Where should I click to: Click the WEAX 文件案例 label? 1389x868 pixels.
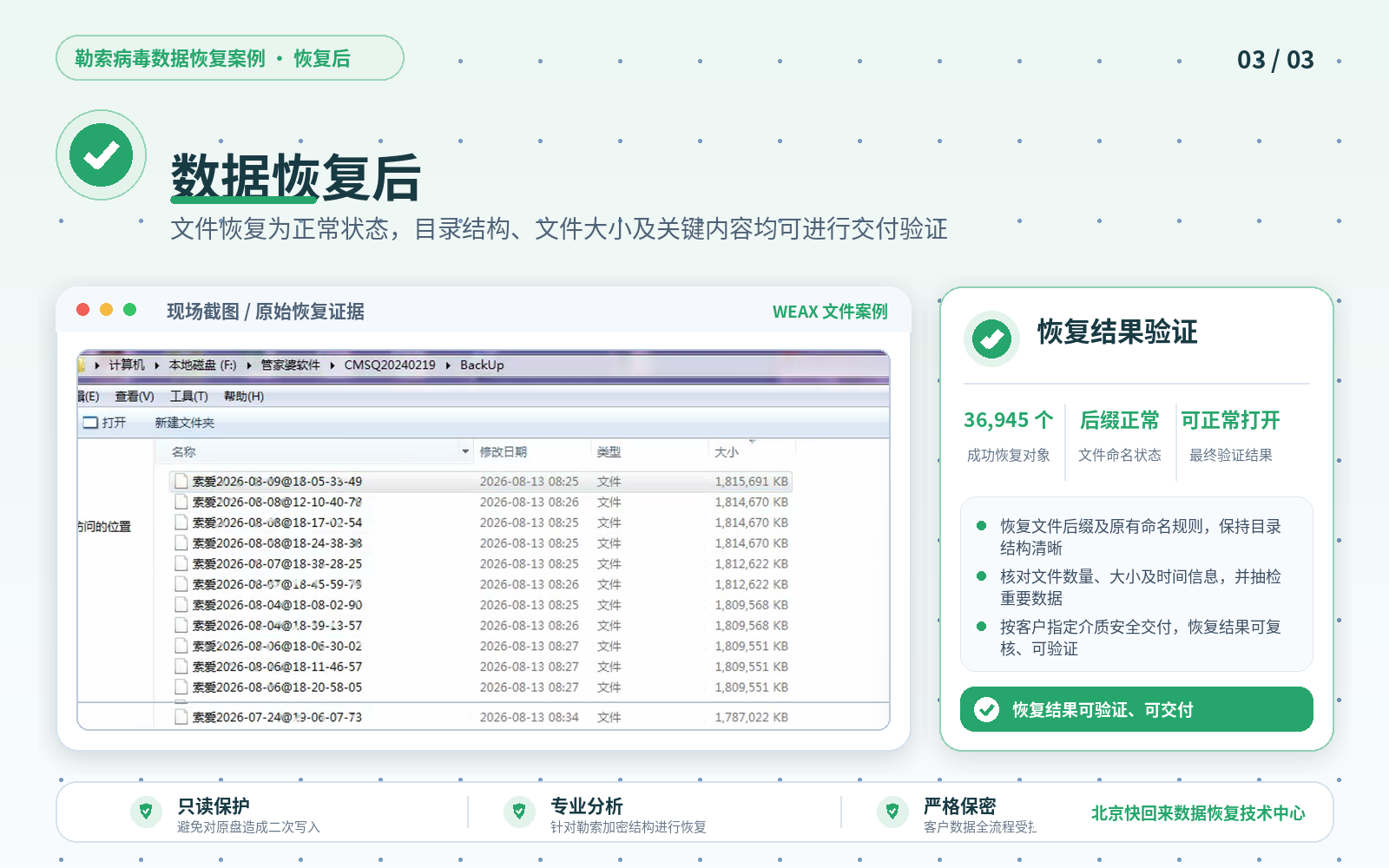[x=830, y=312]
